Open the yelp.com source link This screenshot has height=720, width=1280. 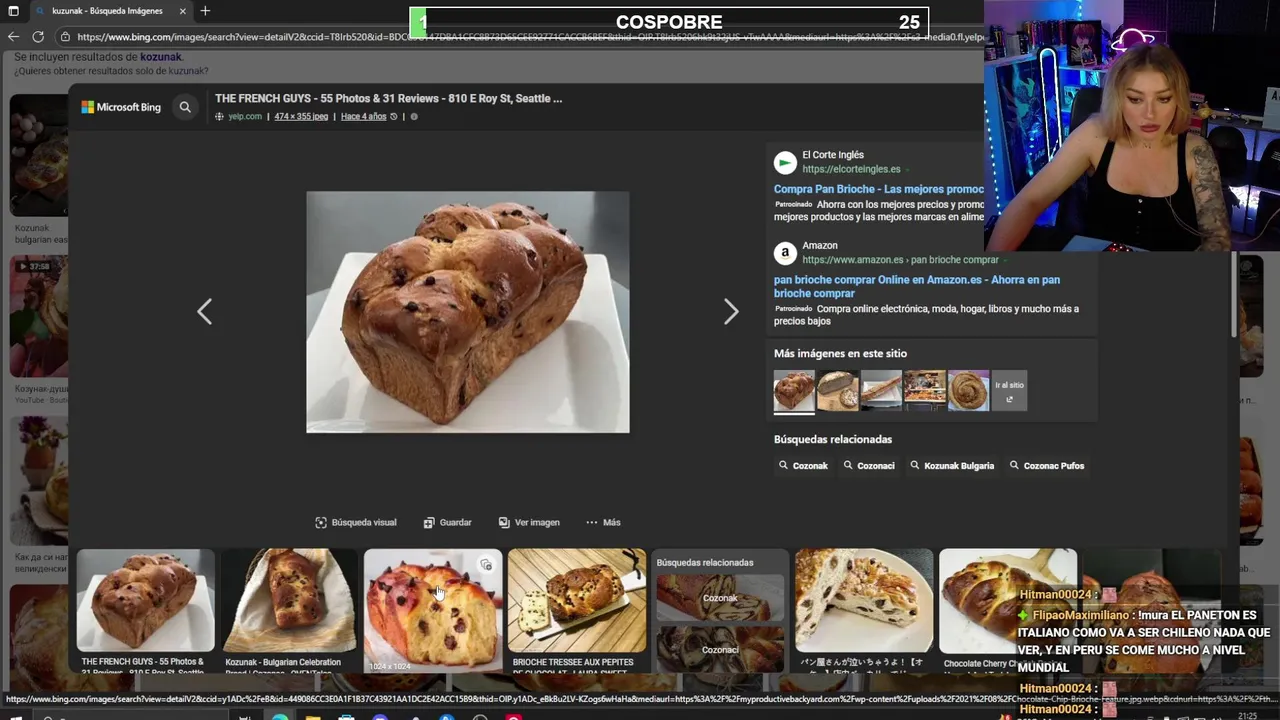[x=245, y=116]
